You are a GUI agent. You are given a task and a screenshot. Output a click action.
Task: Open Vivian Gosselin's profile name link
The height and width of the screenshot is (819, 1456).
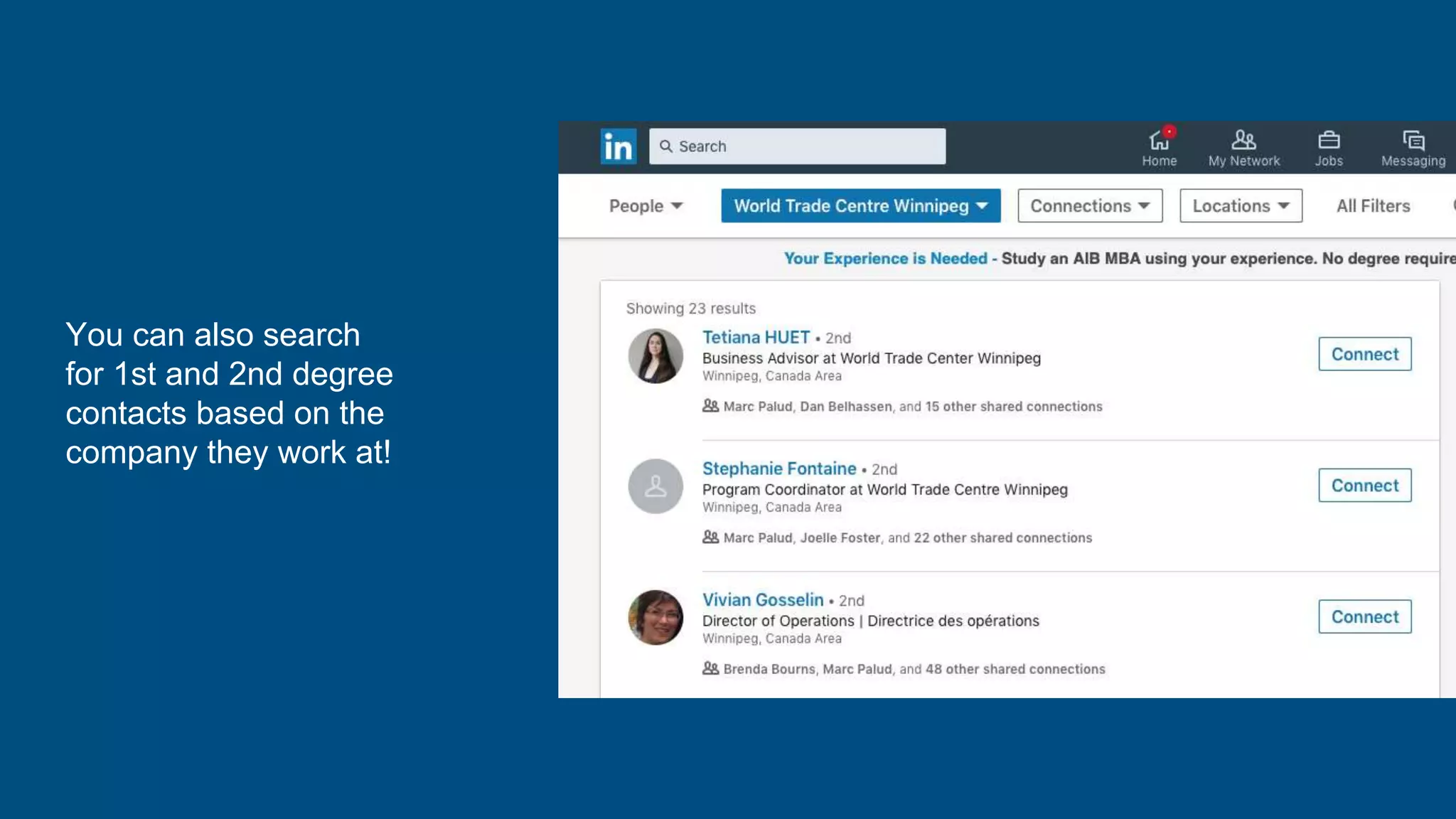(x=763, y=600)
